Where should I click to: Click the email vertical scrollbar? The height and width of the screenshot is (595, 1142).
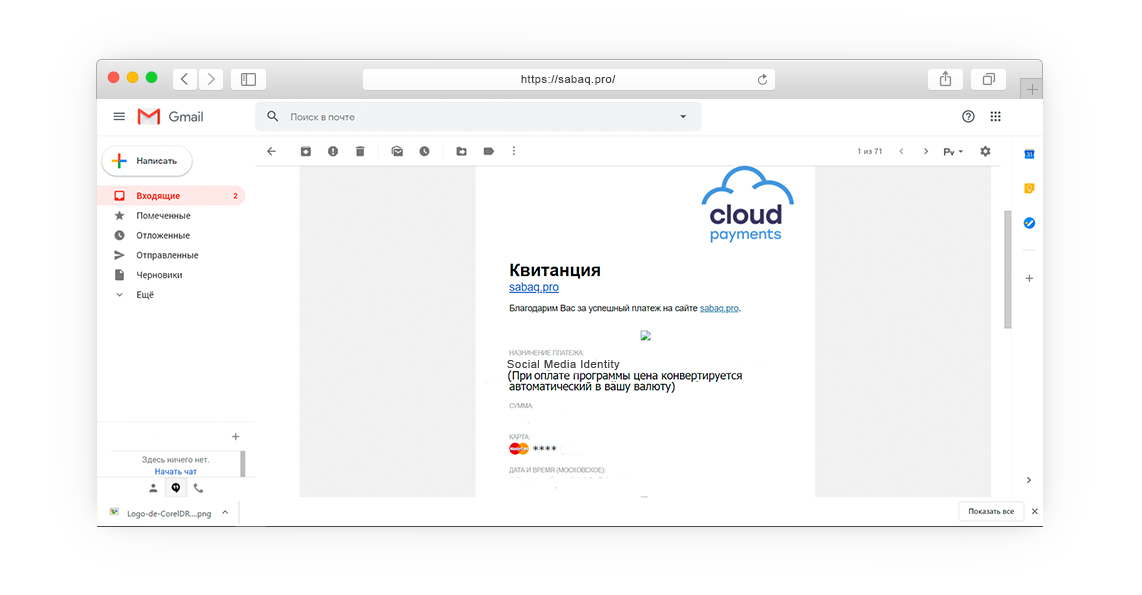tap(1007, 269)
